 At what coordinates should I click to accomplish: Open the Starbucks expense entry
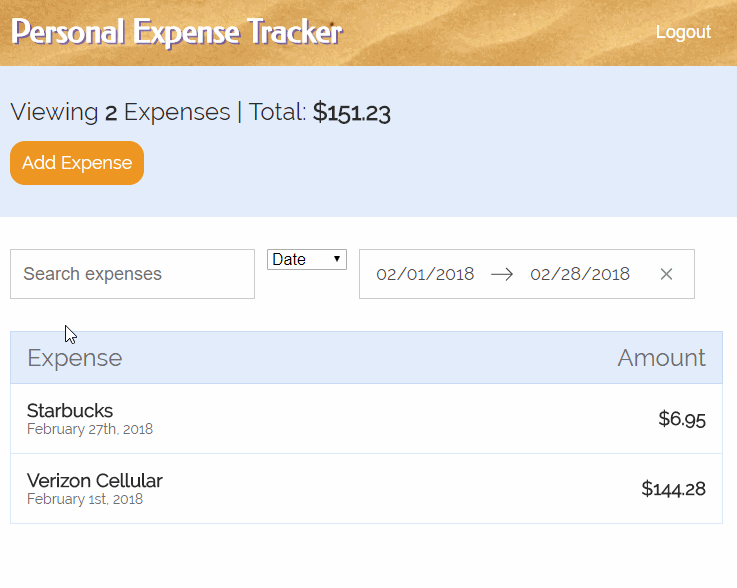click(x=366, y=419)
